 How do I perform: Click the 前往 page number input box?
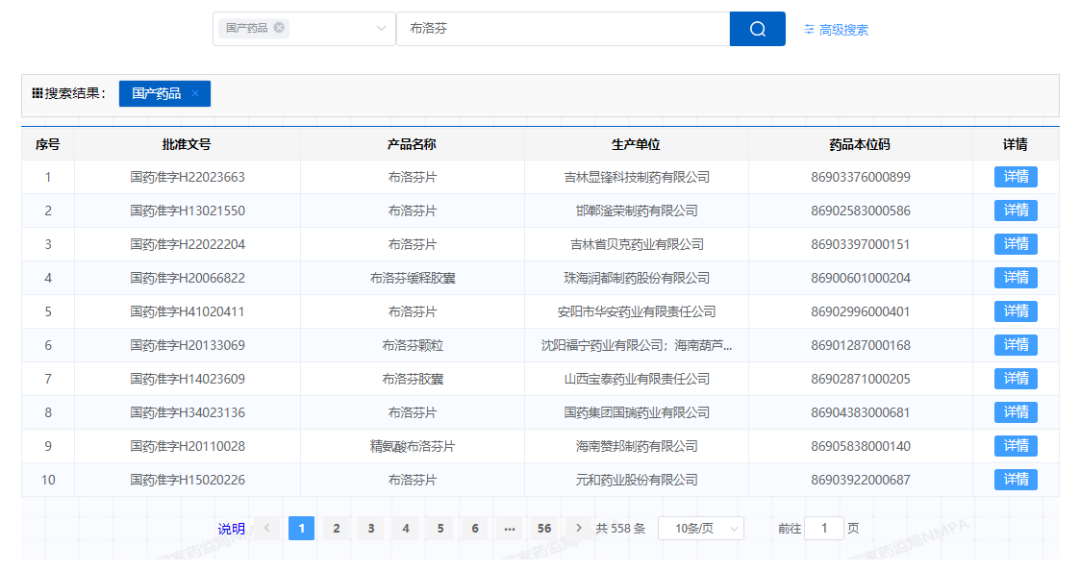(x=824, y=528)
